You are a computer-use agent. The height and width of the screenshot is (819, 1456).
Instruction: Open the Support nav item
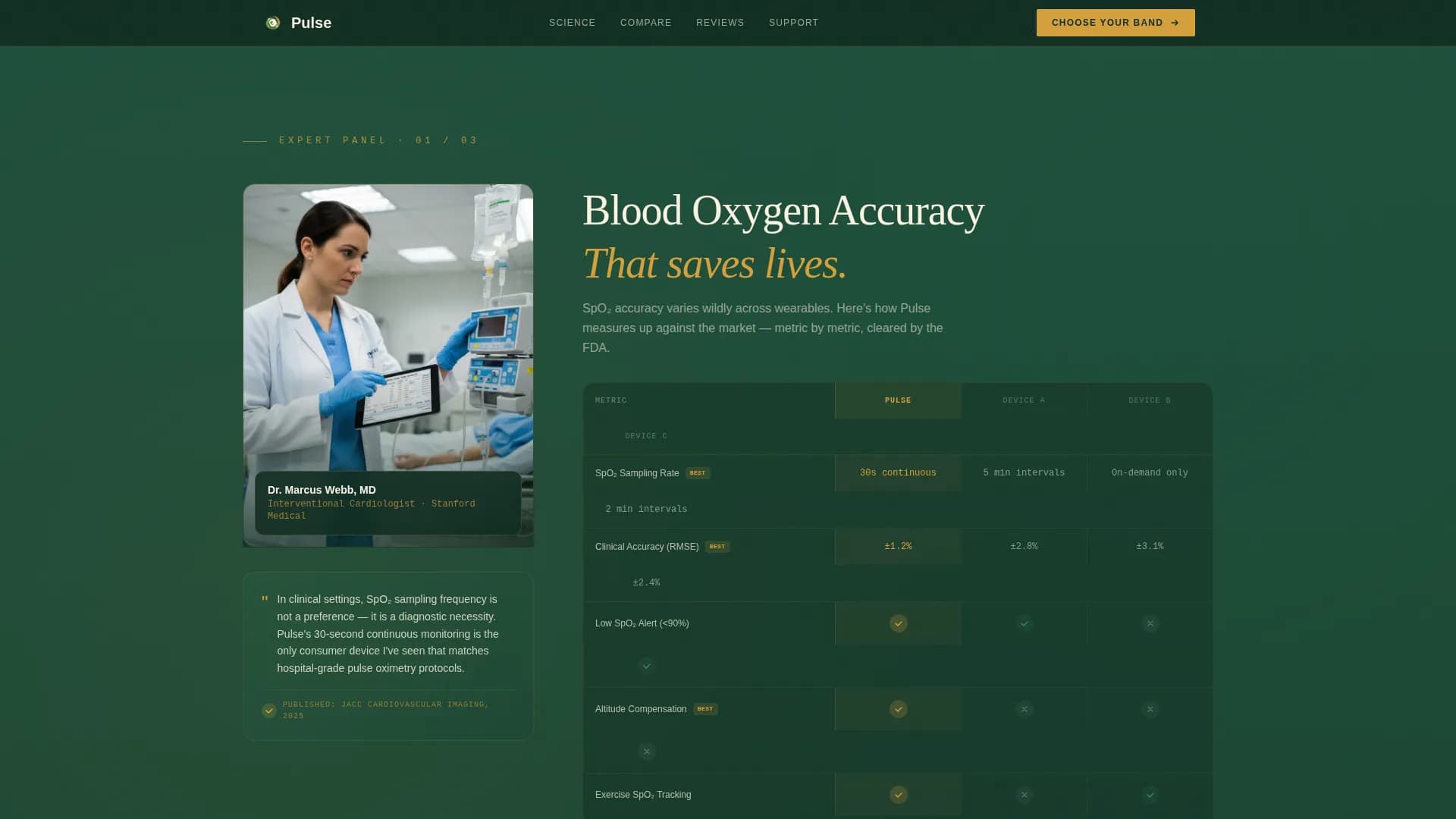[794, 23]
